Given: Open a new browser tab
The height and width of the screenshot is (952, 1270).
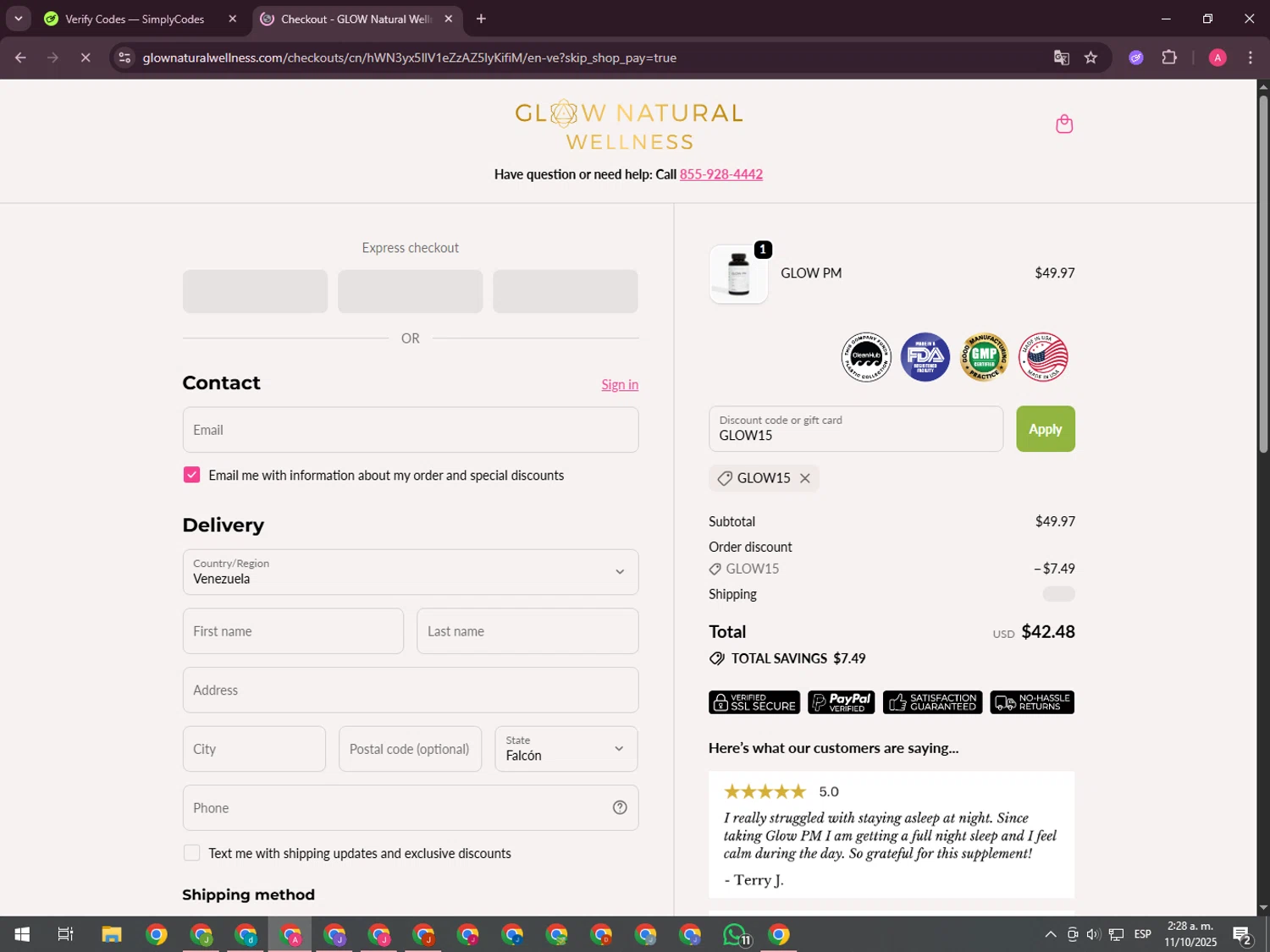Looking at the screenshot, I should pyautogui.click(x=481, y=19).
